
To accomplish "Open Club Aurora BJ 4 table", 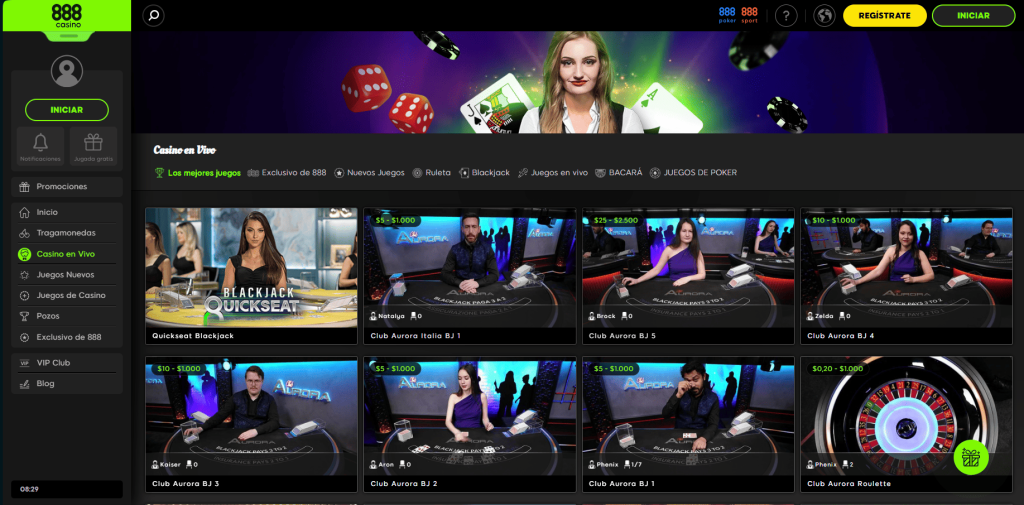I will [906, 276].
